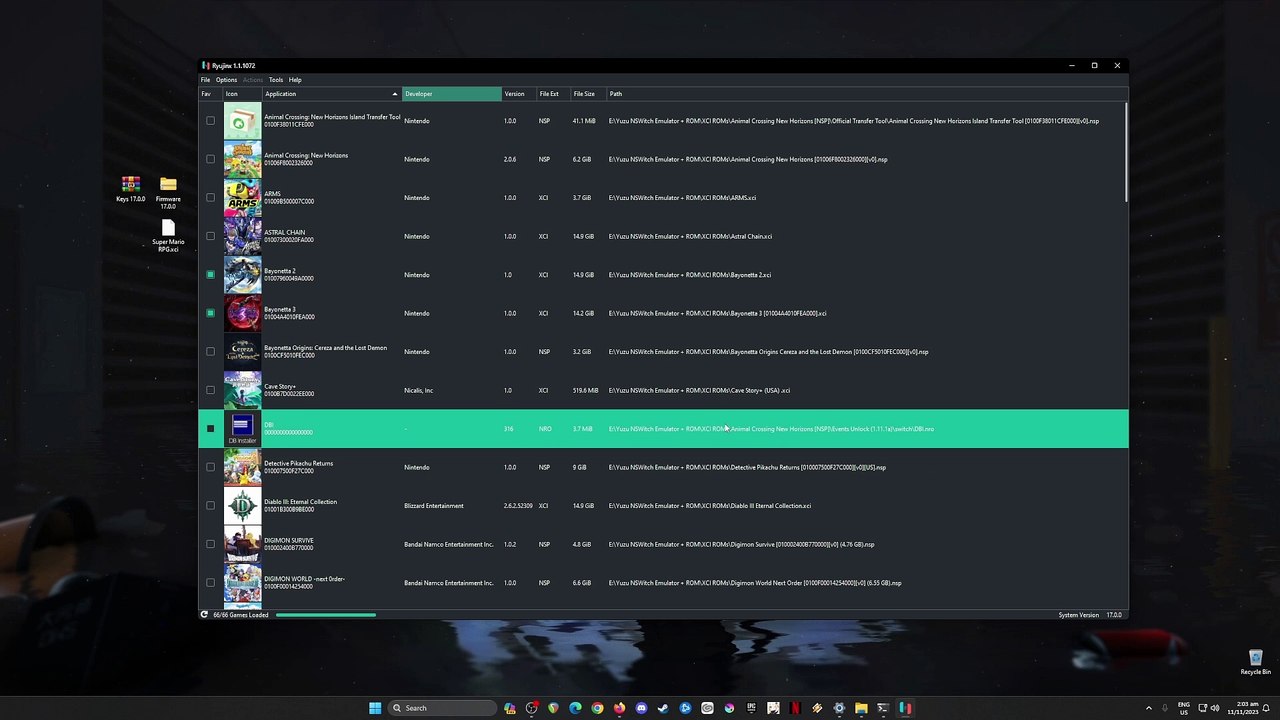Select the Bayonetta 3 game icon

(x=242, y=313)
